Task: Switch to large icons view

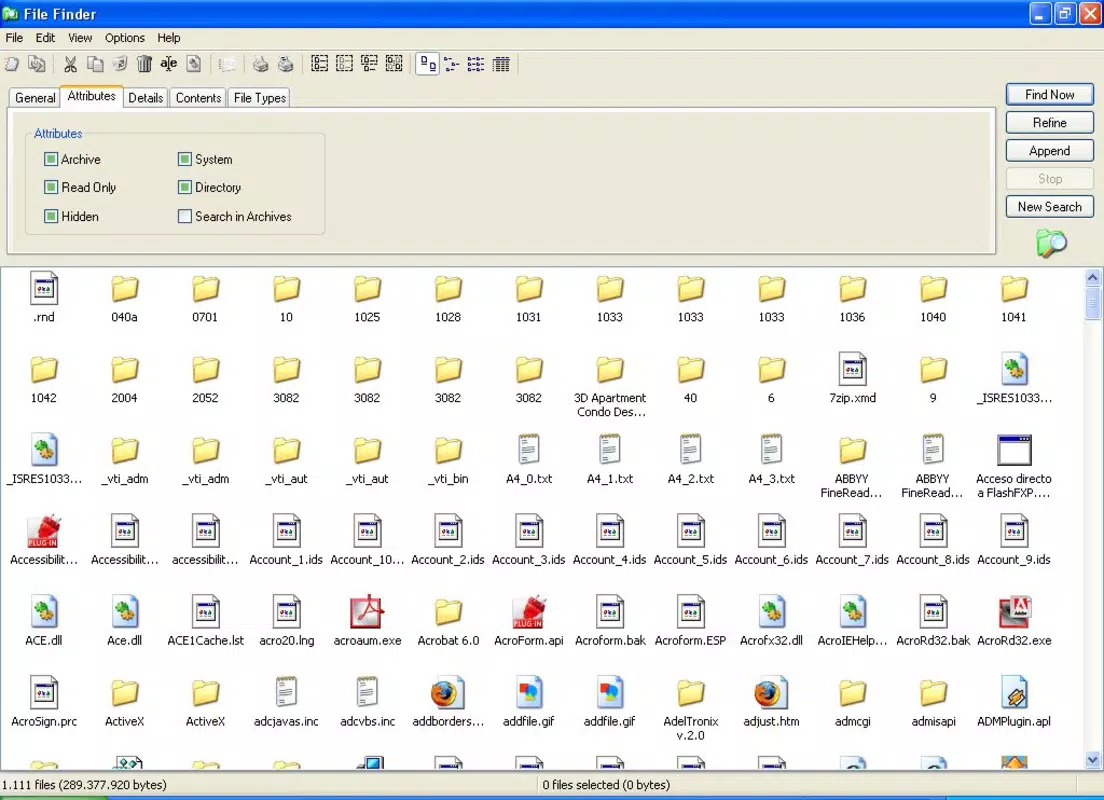Action: (427, 65)
